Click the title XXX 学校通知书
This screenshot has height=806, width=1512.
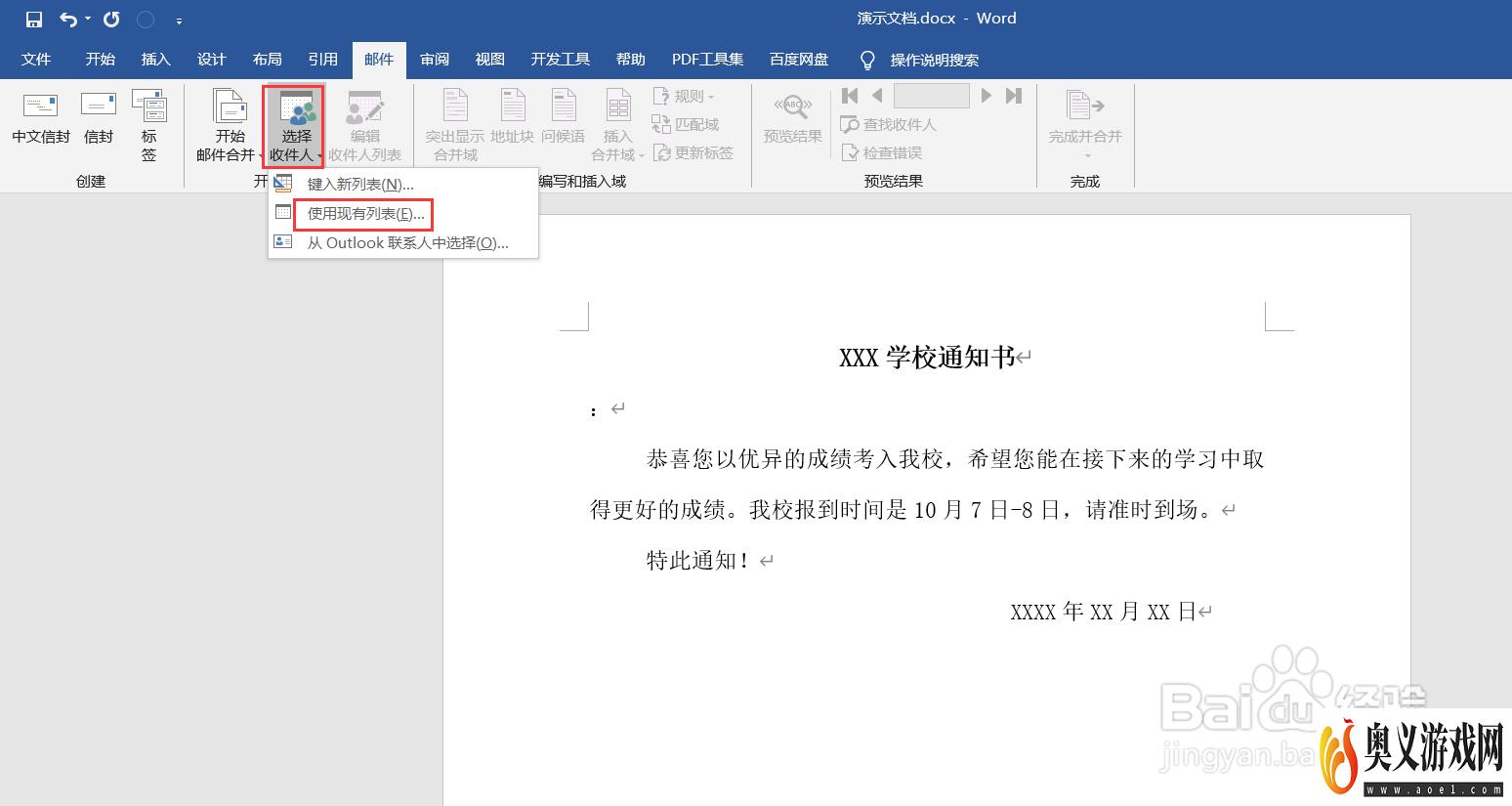pos(927,358)
